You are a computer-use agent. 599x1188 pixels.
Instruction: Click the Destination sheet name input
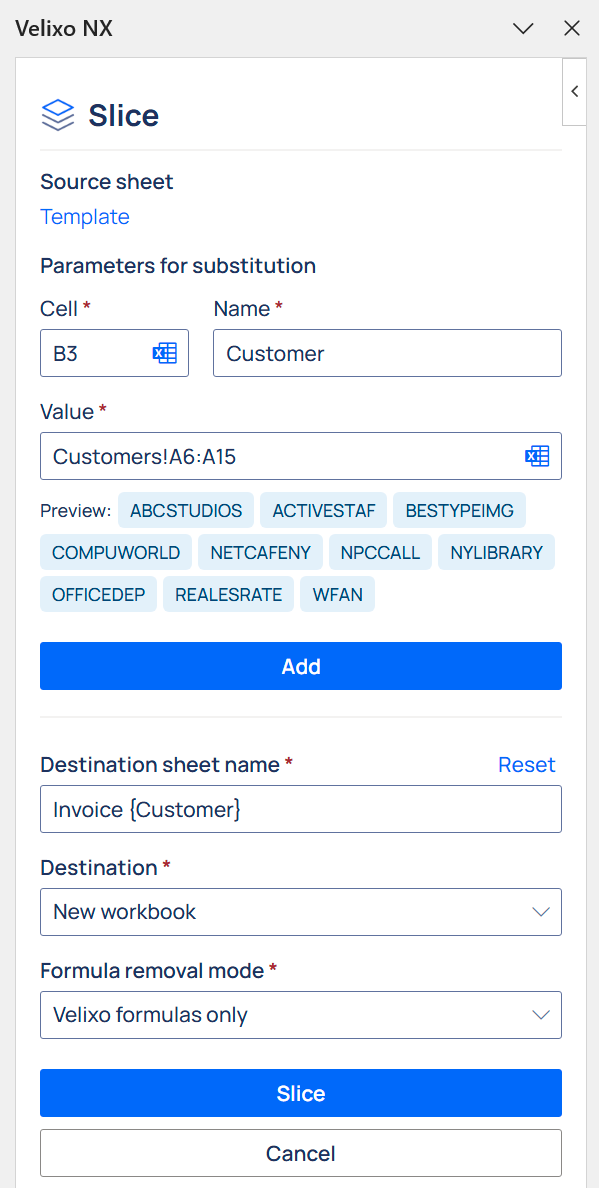click(301, 809)
